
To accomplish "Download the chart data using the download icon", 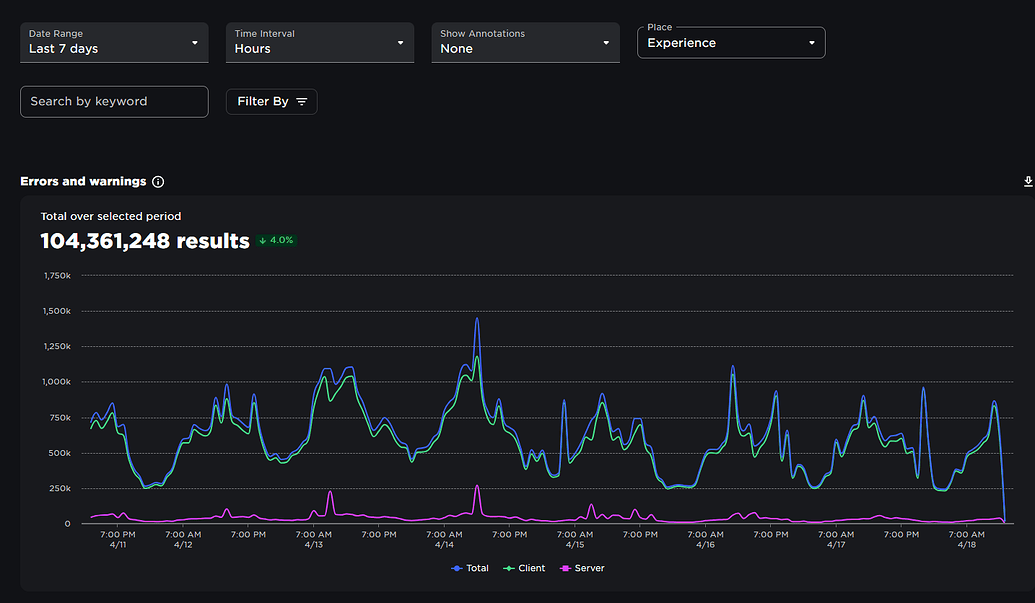I will (x=1028, y=182).
